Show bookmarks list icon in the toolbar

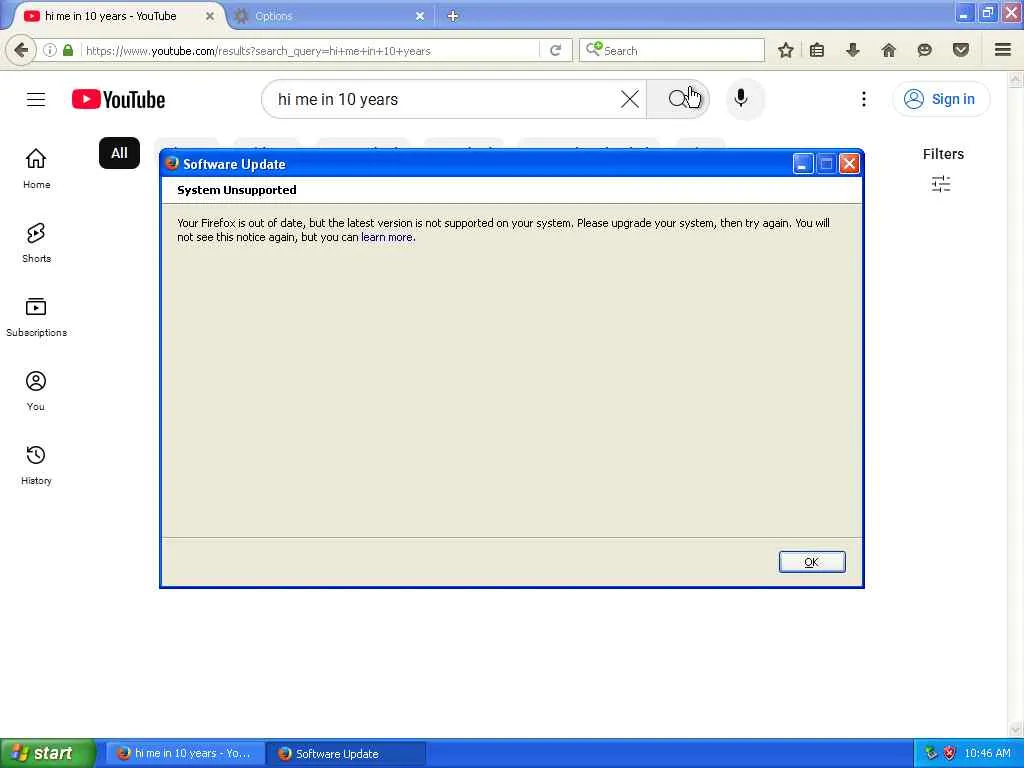click(x=817, y=50)
